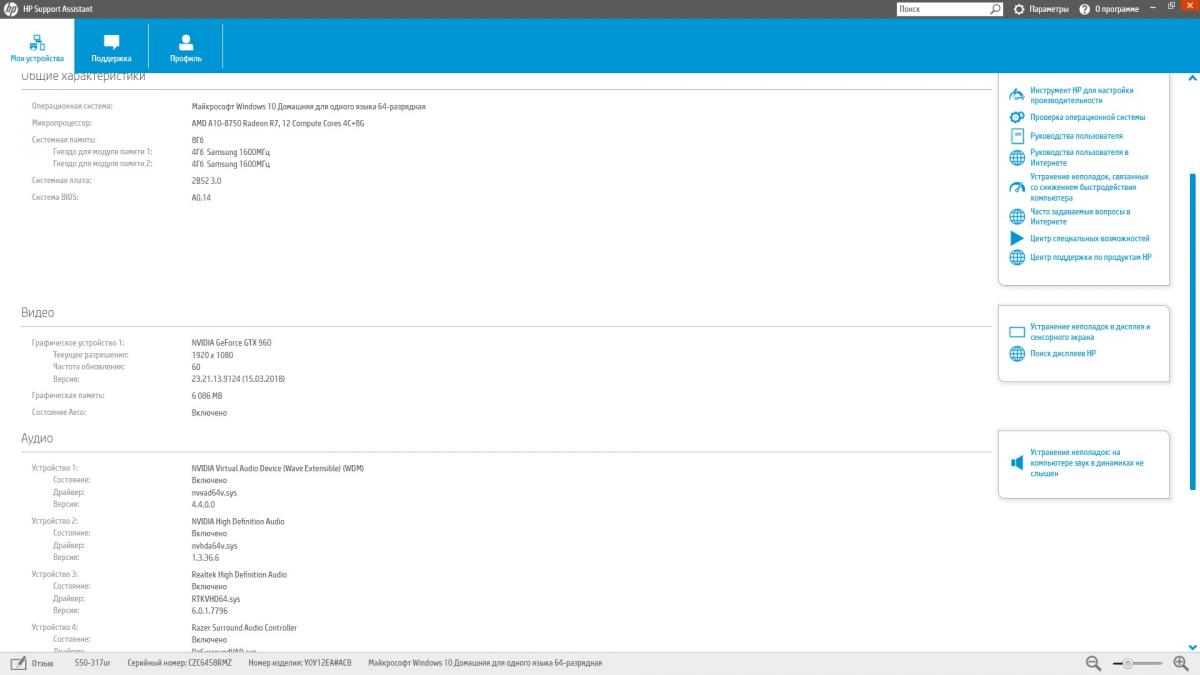Open Центр поддержки по продуктам HP
The image size is (1200, 675).
point(1091,257)
